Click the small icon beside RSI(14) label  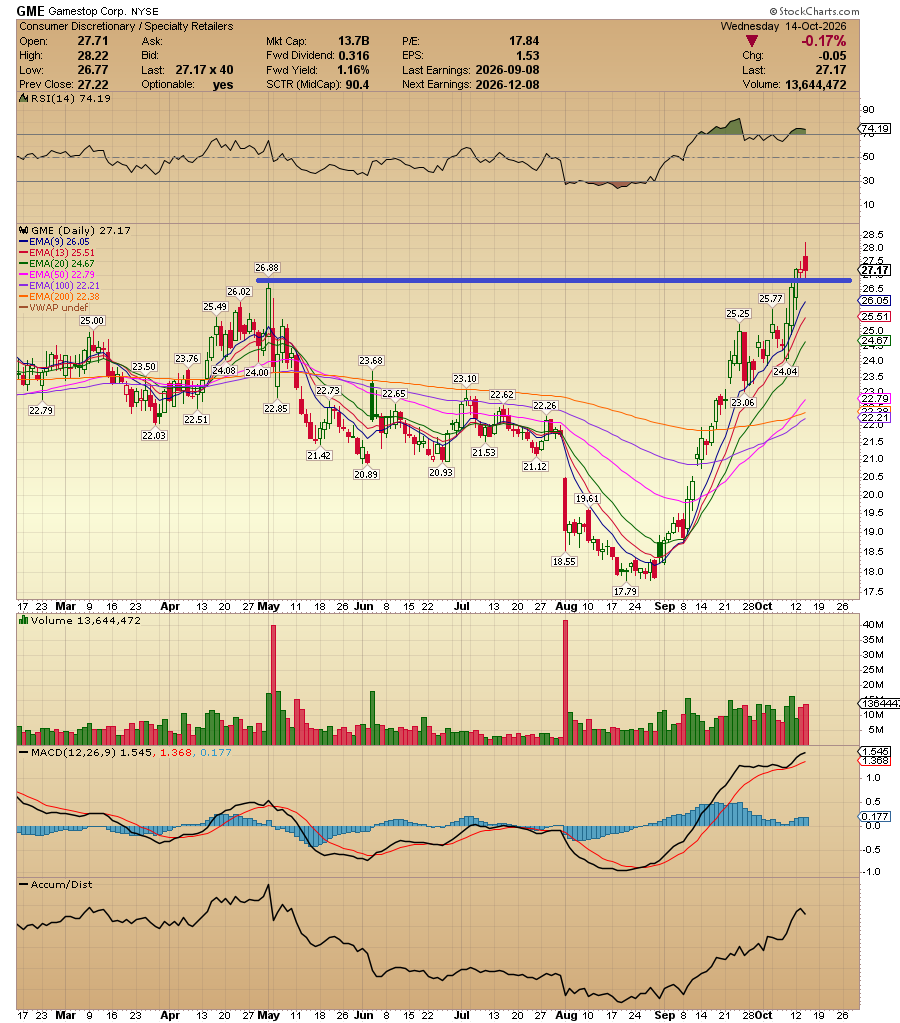(x=23, y=99)
